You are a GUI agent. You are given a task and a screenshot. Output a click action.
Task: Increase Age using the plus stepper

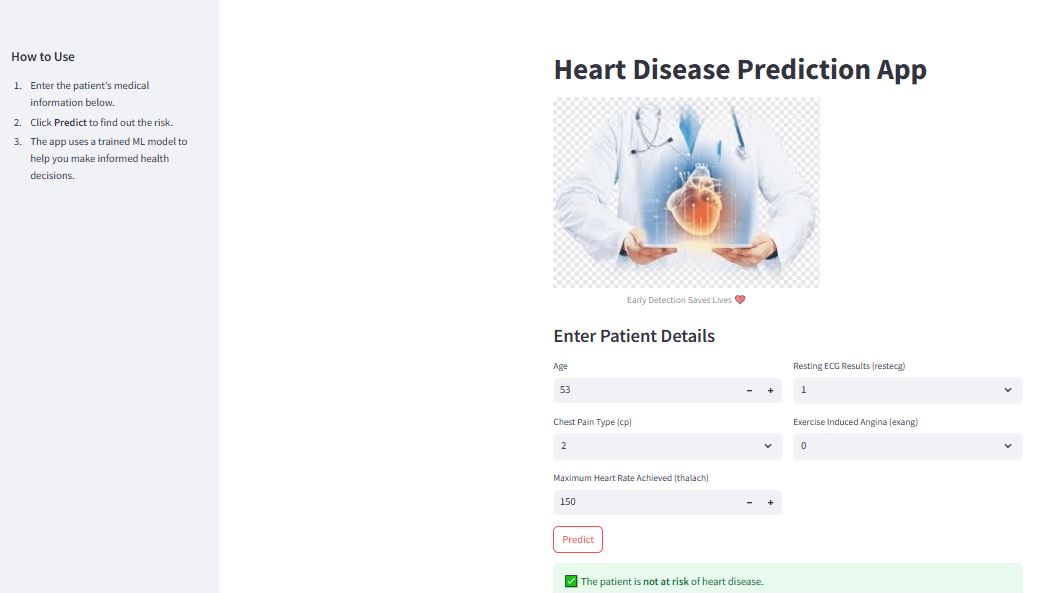[x=770, y=390]
